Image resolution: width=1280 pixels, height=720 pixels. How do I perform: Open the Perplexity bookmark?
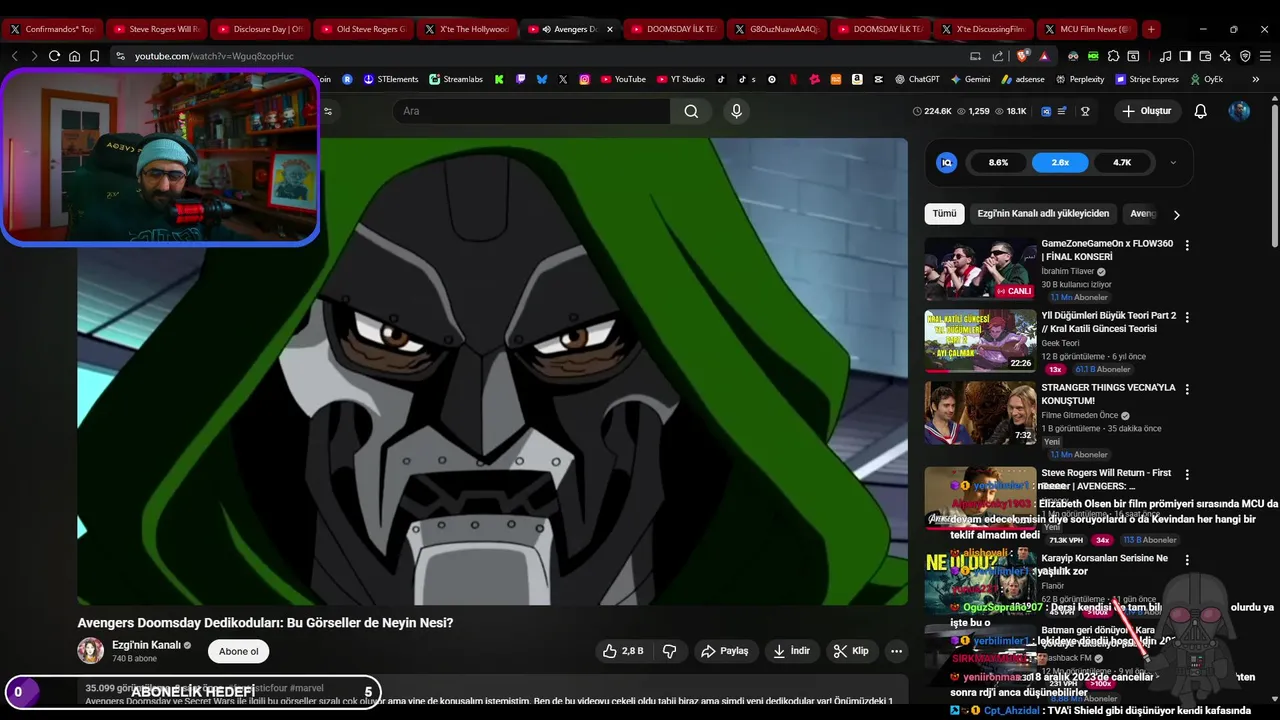[x=1079, y=79]
